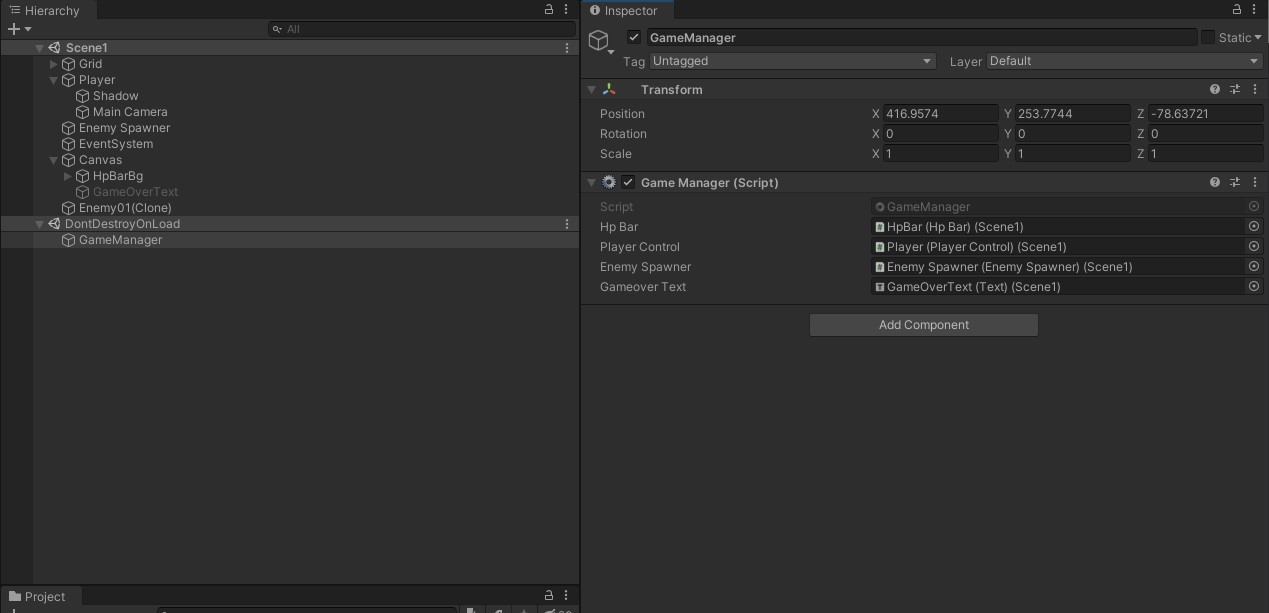Viewport: 1269px width, 613px height.
Task: Click Position Y field value 253.7744
Action: click(x=1072, y=114)
